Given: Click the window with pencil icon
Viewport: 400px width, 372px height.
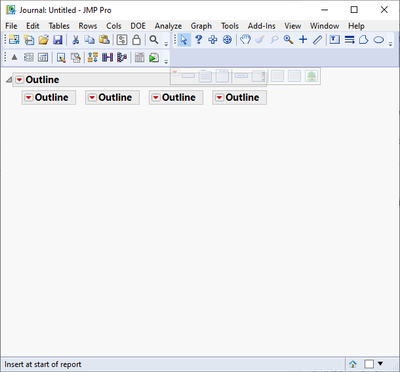Looking at the screenshot, I should coord(61,57).
